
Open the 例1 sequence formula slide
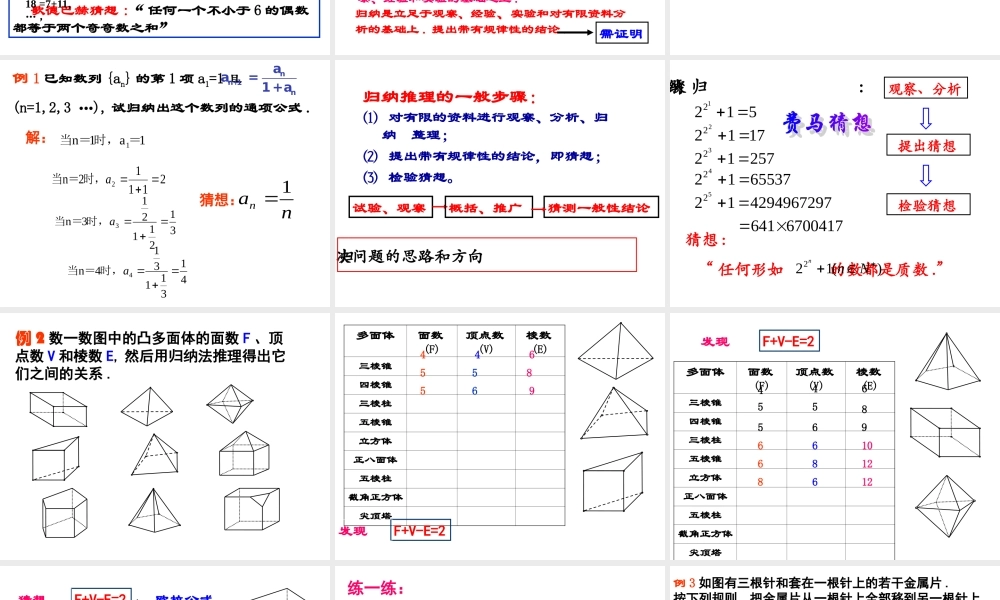(x=165, y=183)
